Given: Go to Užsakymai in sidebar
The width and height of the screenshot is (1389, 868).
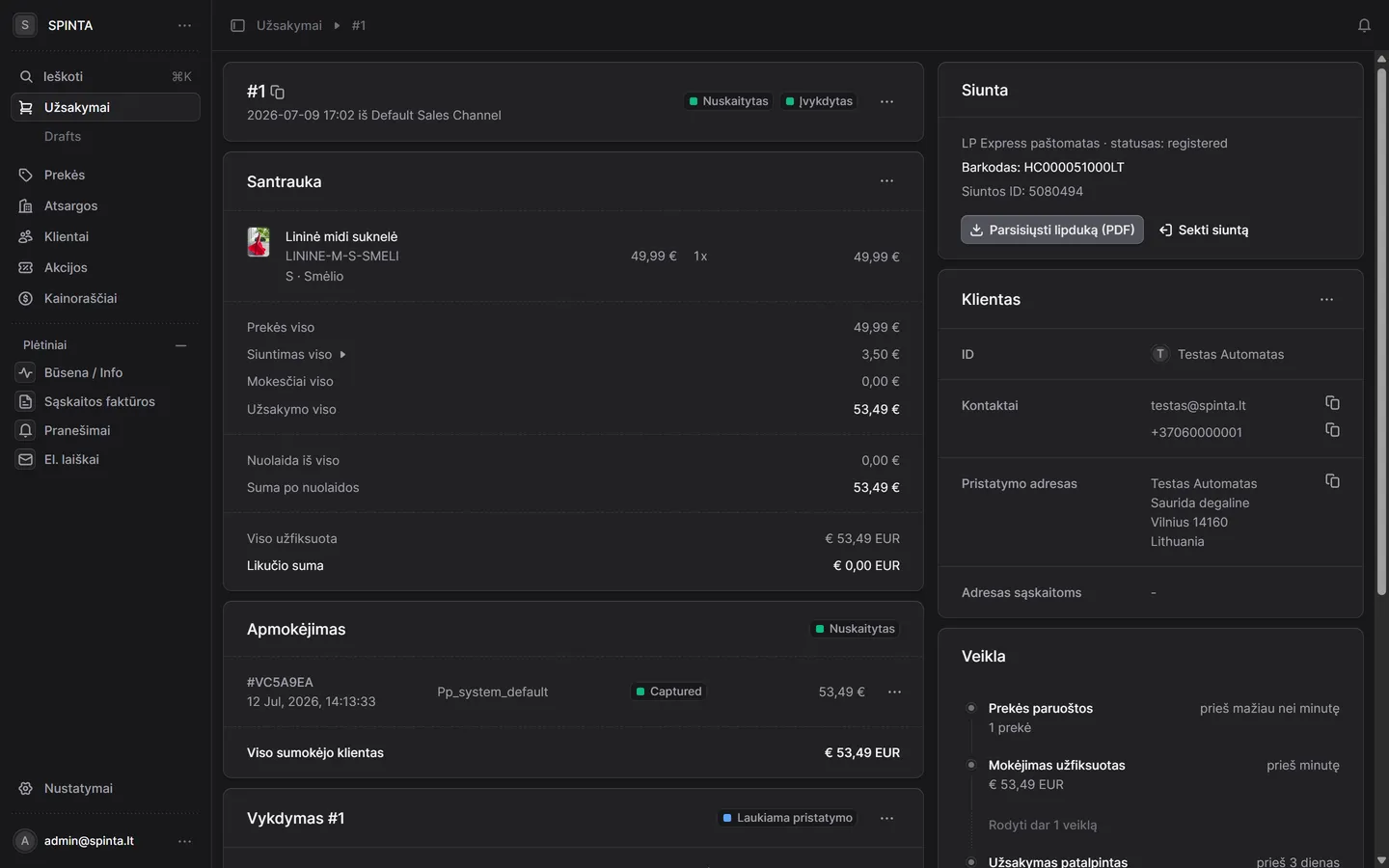Looking at the screenshot, I should (x=105, y=107).
